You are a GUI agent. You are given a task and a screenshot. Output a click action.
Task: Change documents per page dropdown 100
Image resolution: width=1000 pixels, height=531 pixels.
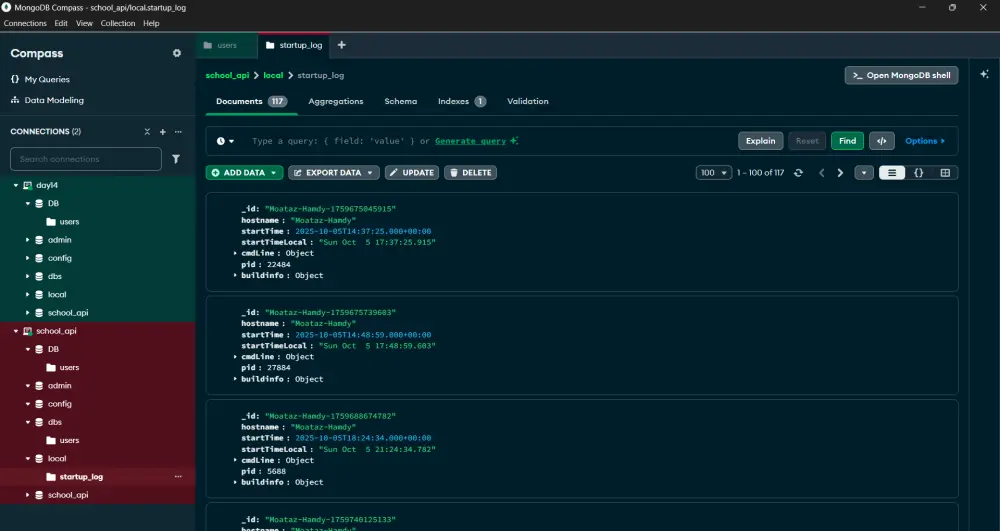(714, 173)
